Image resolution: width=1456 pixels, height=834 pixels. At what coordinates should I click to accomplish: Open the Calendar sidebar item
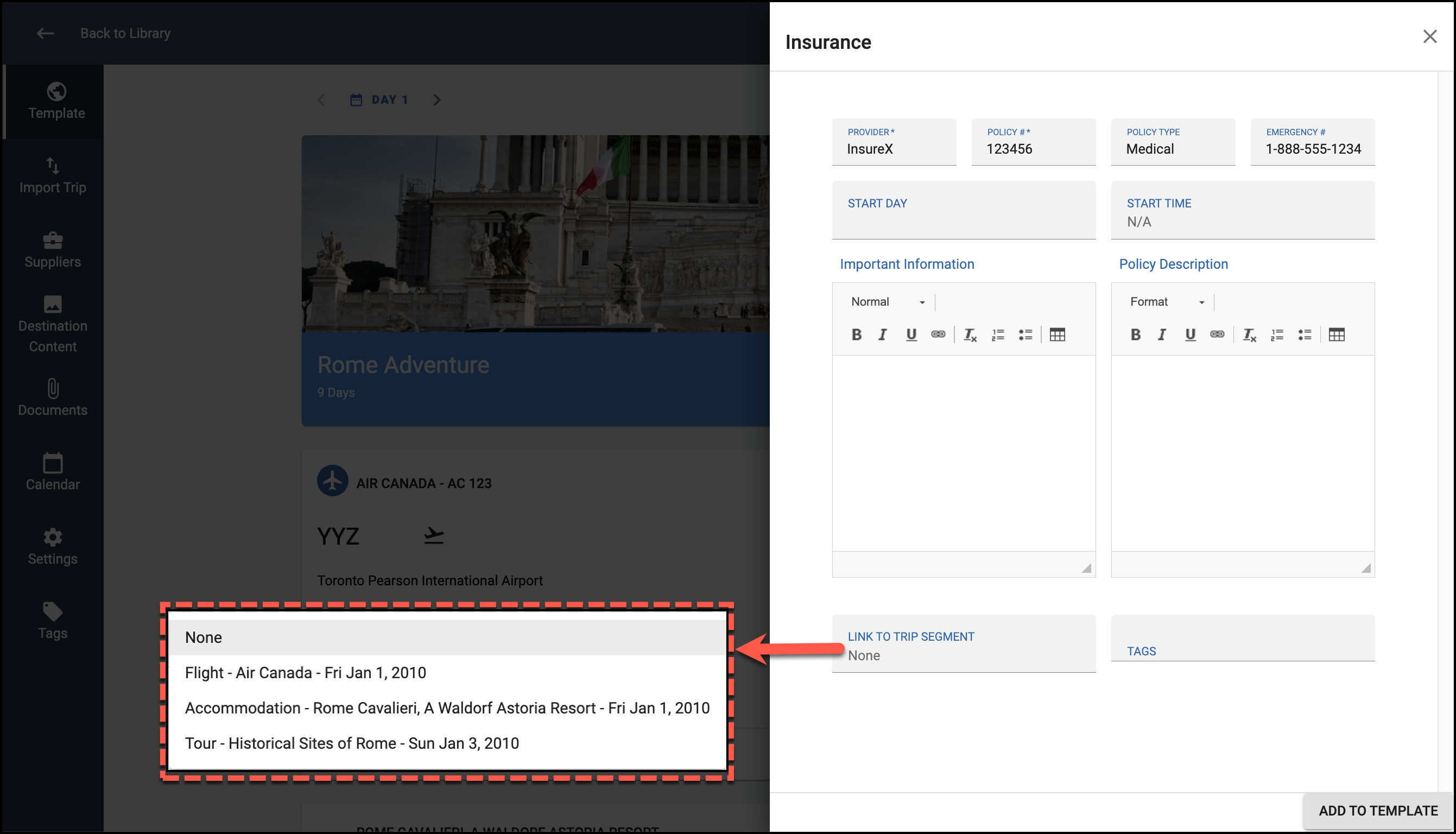[53, 473]
